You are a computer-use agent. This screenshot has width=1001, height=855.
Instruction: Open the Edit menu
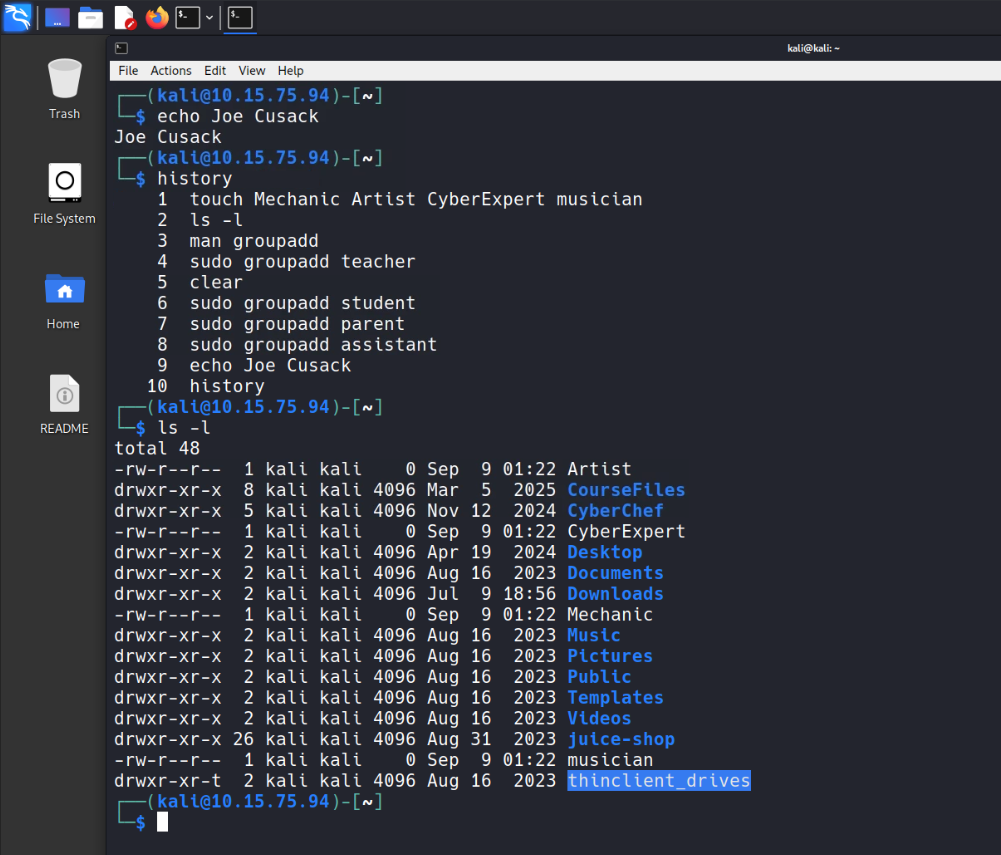(215, 71)
